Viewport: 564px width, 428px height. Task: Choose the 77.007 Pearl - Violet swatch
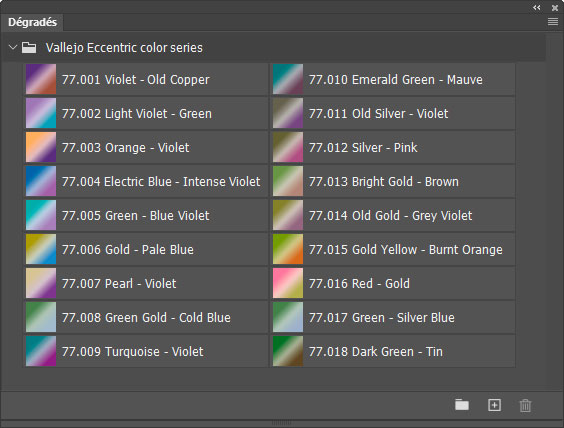(x=41, y=283)
